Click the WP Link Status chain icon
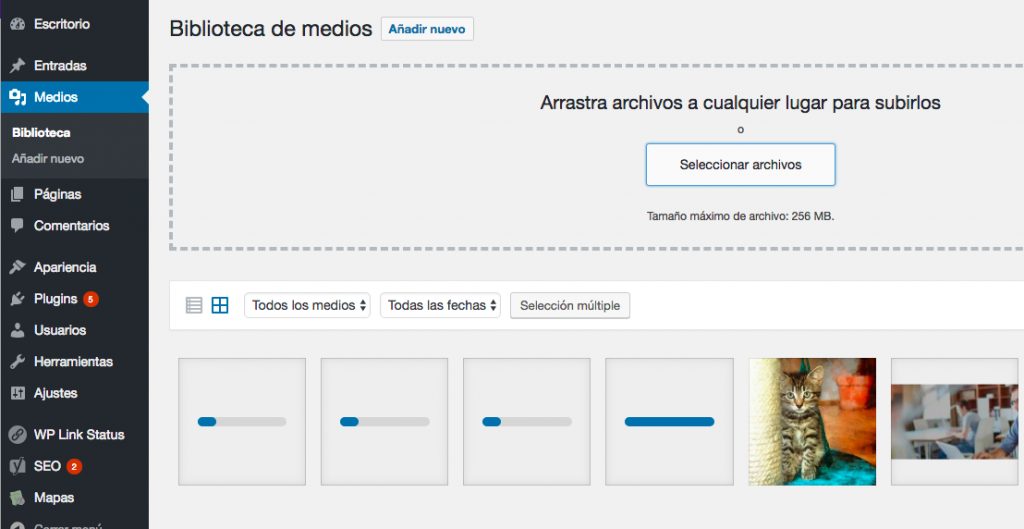1024x529 pixels. 18,435
